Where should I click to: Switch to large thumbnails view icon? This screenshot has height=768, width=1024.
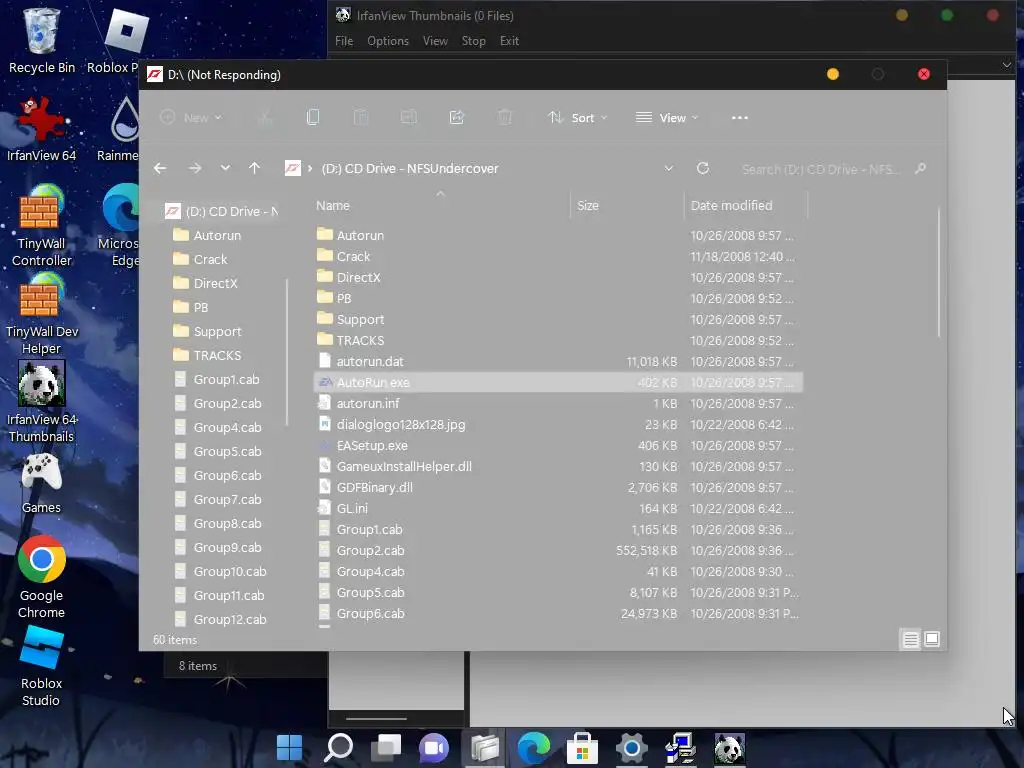(x=932, y=639)
